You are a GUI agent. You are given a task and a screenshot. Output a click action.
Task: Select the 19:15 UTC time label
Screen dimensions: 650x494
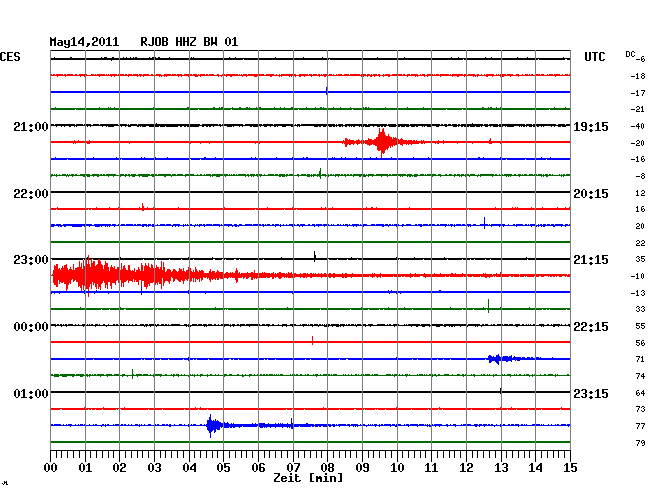591,127
